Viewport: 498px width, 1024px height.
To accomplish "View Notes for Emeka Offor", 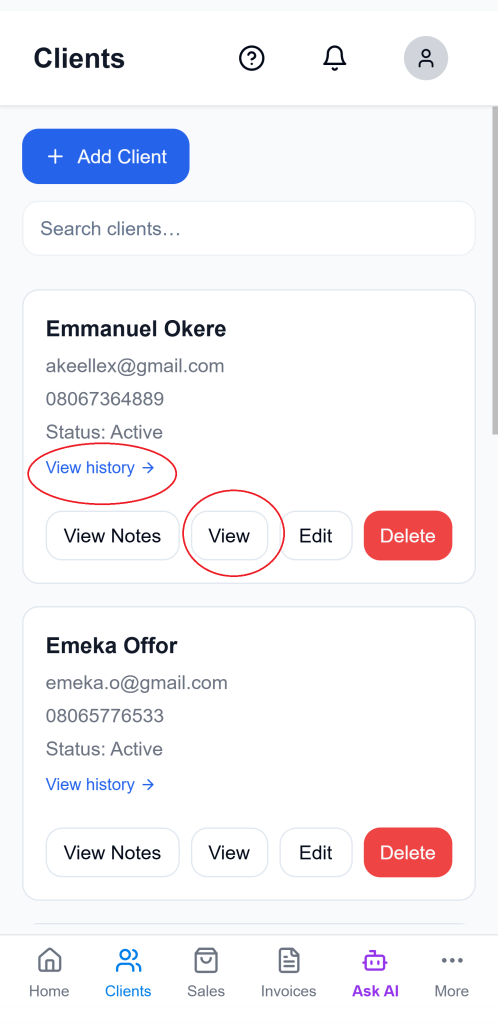I will 112,852.
